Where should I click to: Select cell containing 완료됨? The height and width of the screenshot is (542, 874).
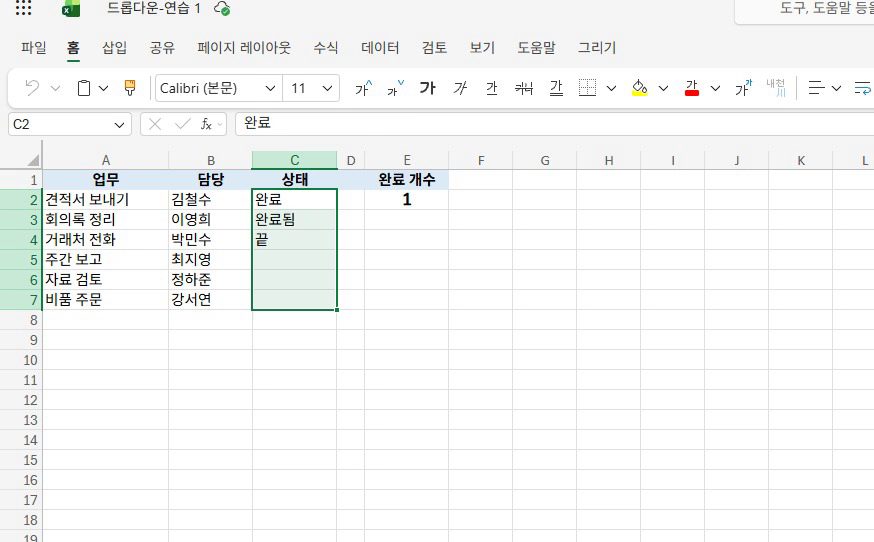coord(294,220)
